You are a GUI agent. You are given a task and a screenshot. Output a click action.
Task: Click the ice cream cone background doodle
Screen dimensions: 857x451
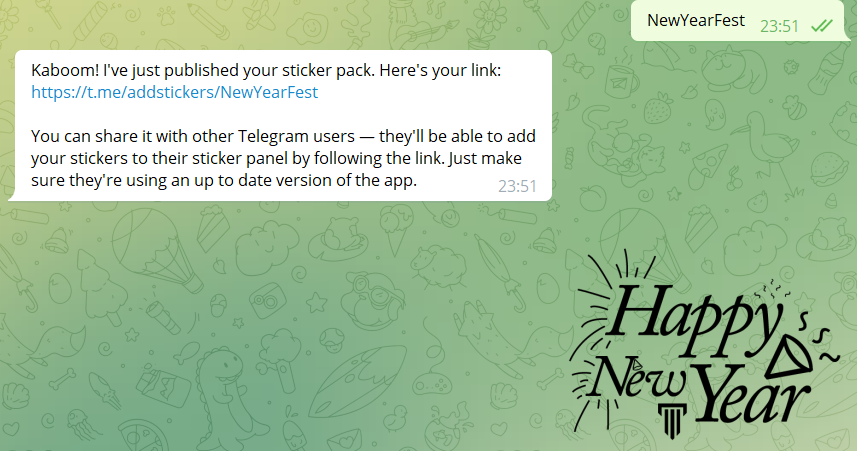(x=396, y=232)
